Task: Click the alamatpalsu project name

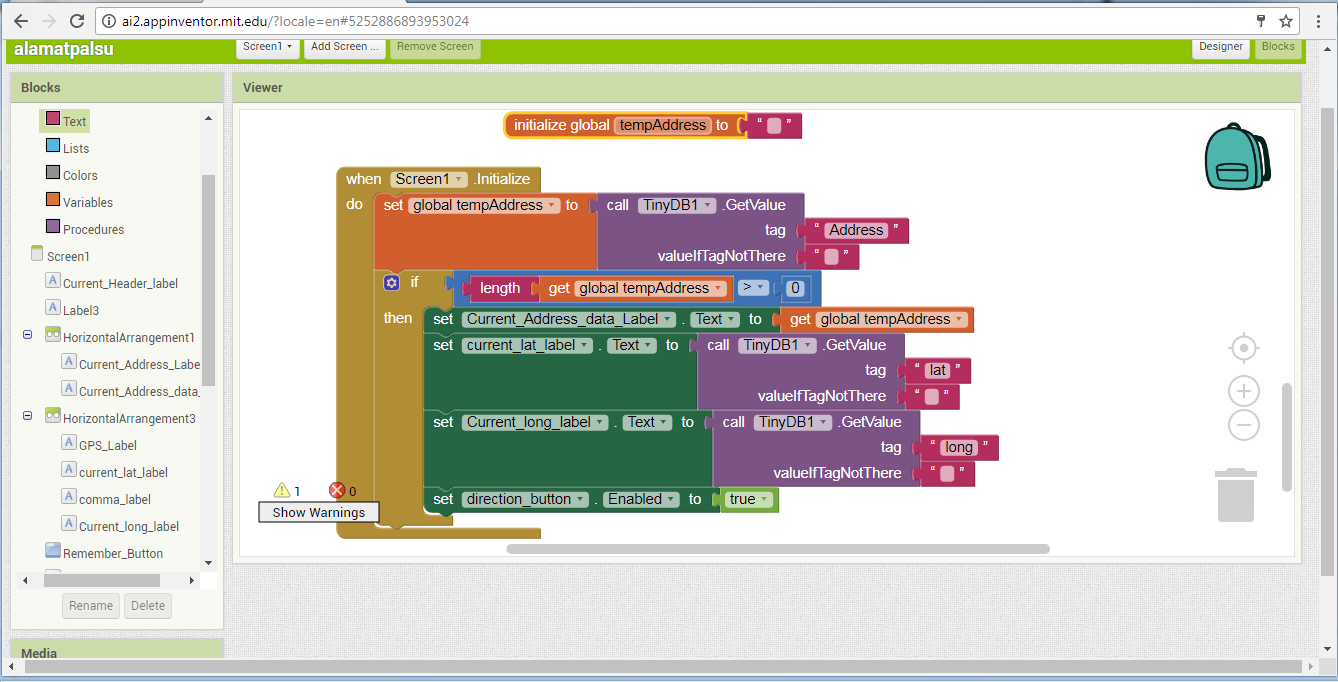Action: point(64,48)
